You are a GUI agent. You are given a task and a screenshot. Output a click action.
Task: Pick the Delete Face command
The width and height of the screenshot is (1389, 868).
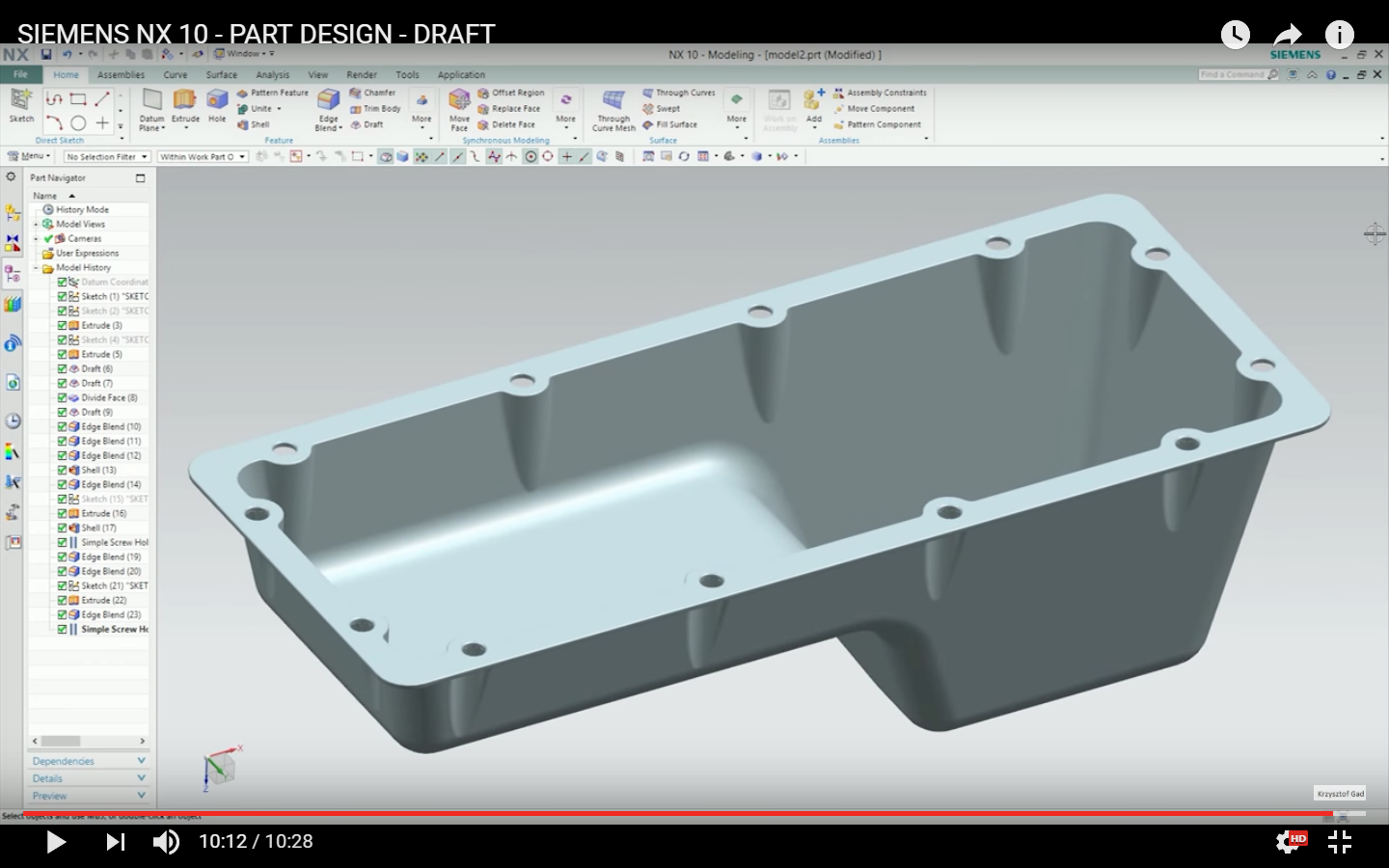(506, 124)
